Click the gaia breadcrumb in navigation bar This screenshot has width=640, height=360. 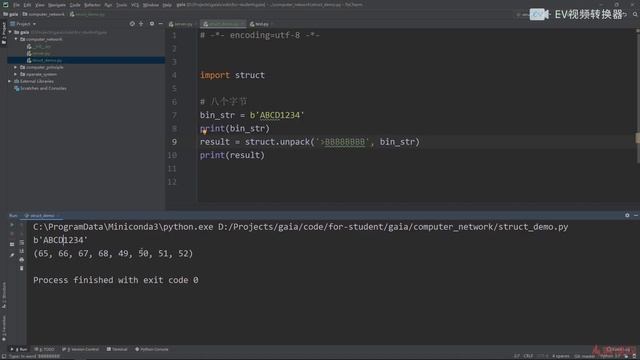click(11, 14)
